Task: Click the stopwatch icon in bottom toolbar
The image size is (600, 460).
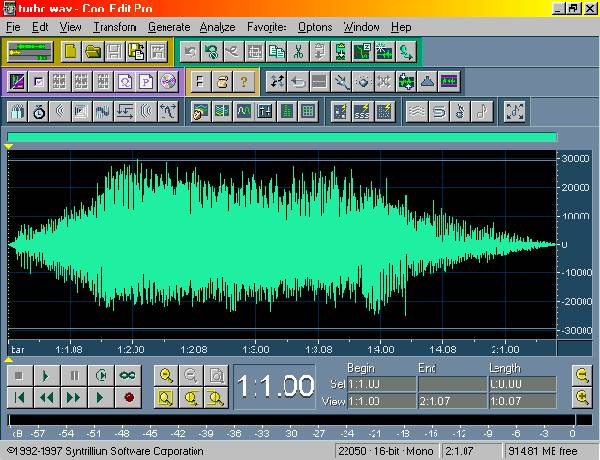Action: (x=41, y=111)
